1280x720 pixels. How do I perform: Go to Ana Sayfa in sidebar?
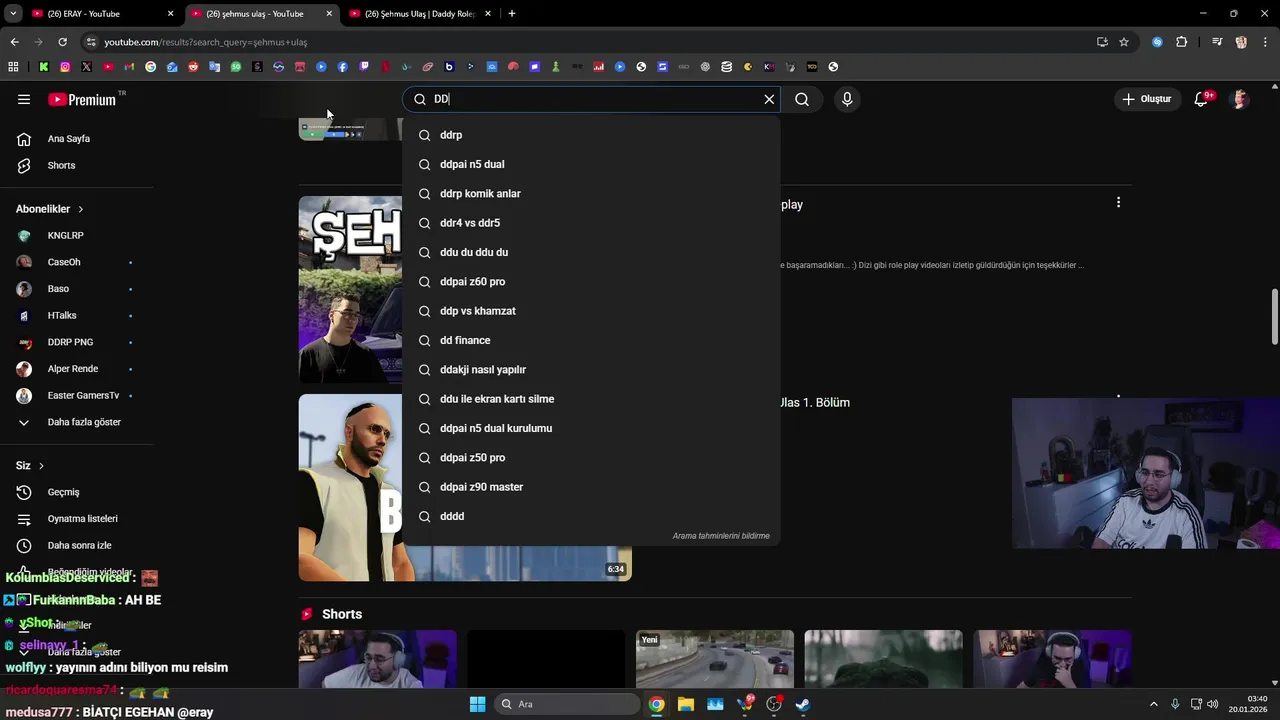[x=68, y=139]
